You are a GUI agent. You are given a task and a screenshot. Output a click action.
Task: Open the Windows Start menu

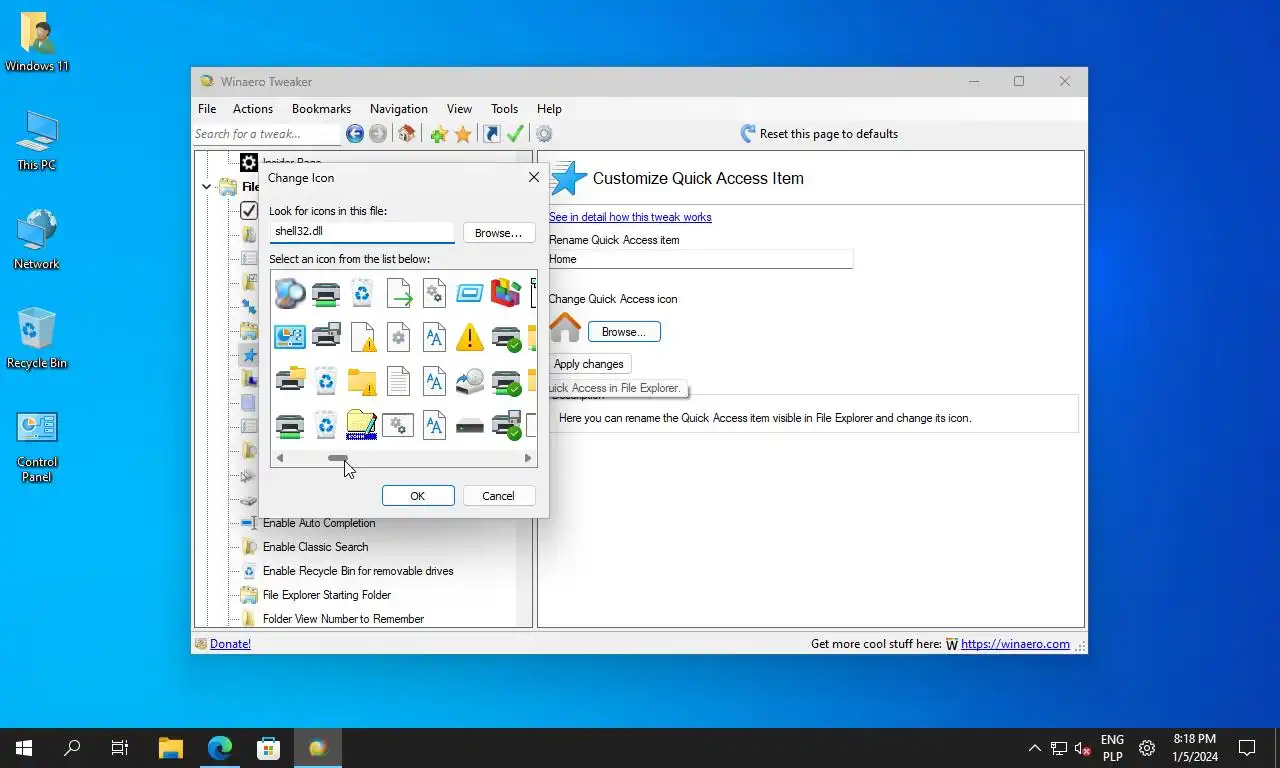(24, 748)
